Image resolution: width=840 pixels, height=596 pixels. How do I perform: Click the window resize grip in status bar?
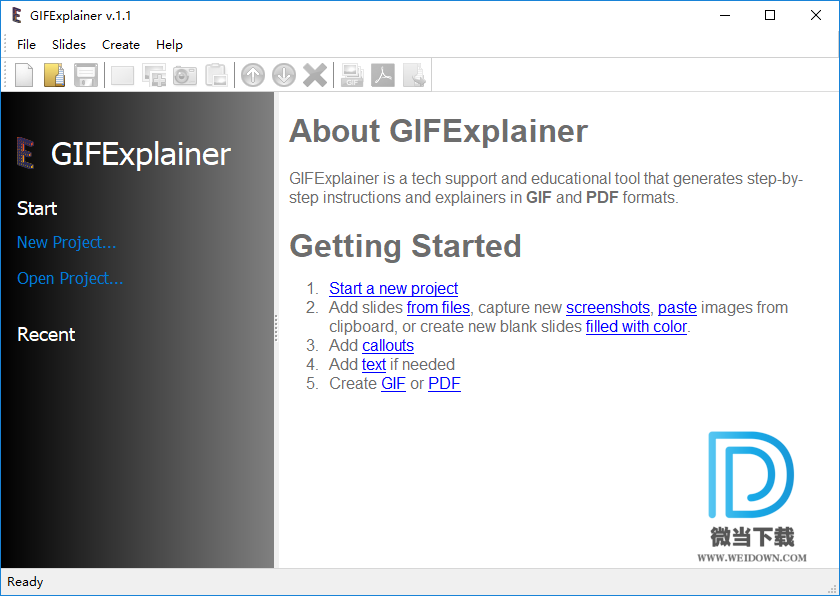tap(831, 588)
